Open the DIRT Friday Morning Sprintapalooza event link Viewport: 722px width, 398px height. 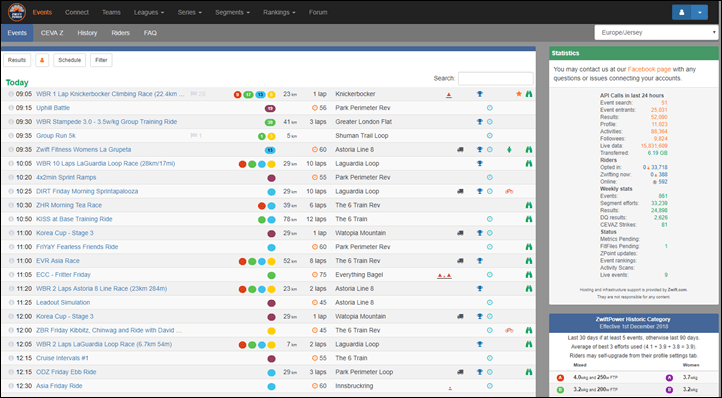click(87, 191)
